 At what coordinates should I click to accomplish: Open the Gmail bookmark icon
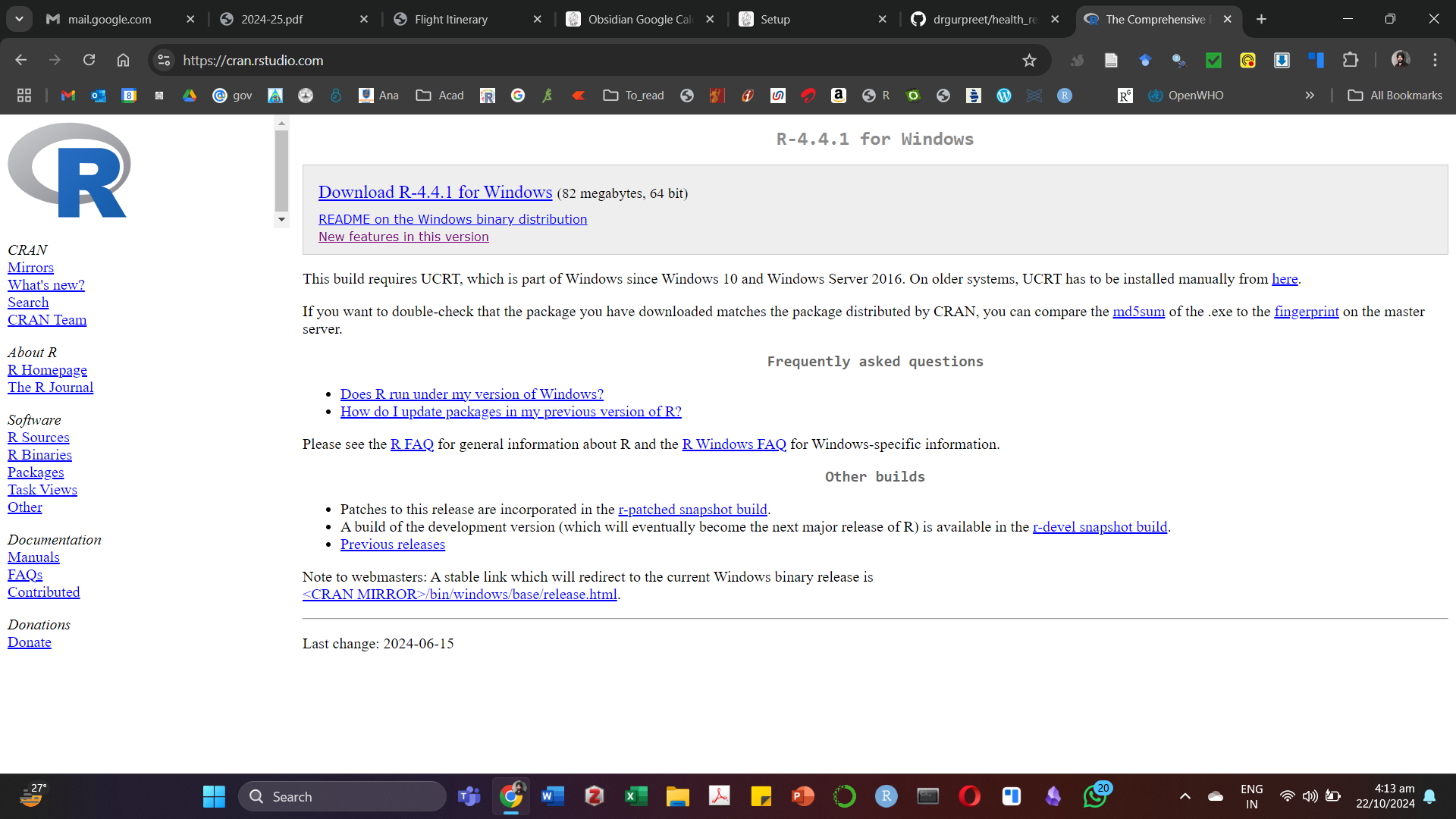pyautogui.click(x=68, y=96)
